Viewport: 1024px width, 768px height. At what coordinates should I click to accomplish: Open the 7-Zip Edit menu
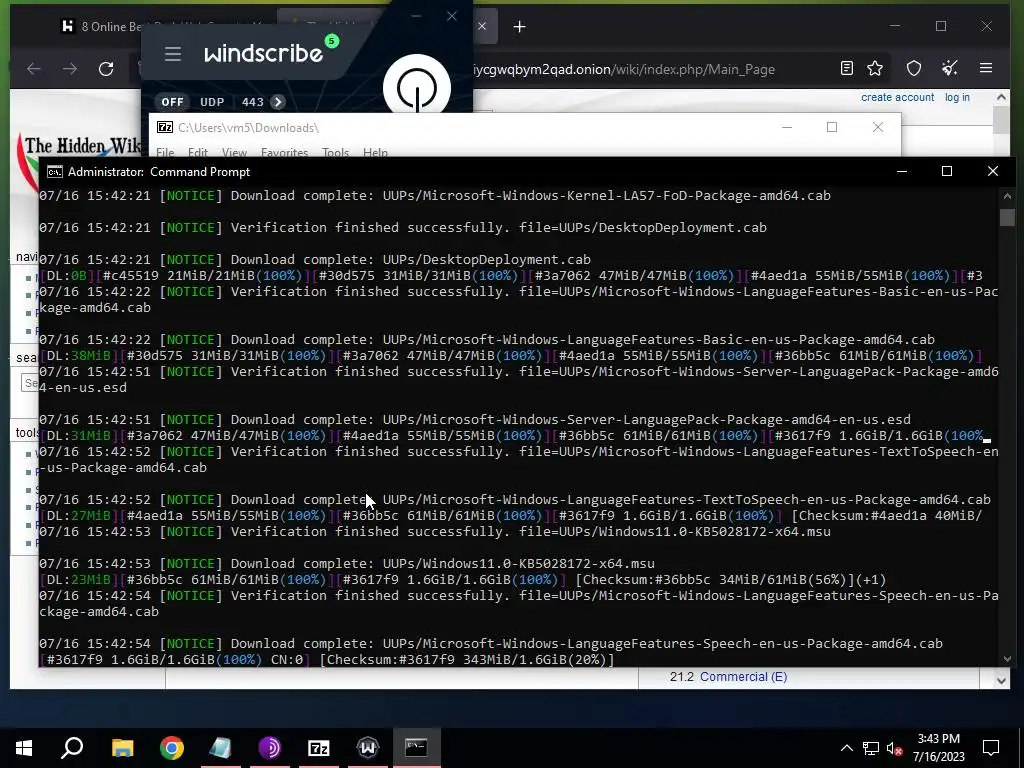coord(197,152)
